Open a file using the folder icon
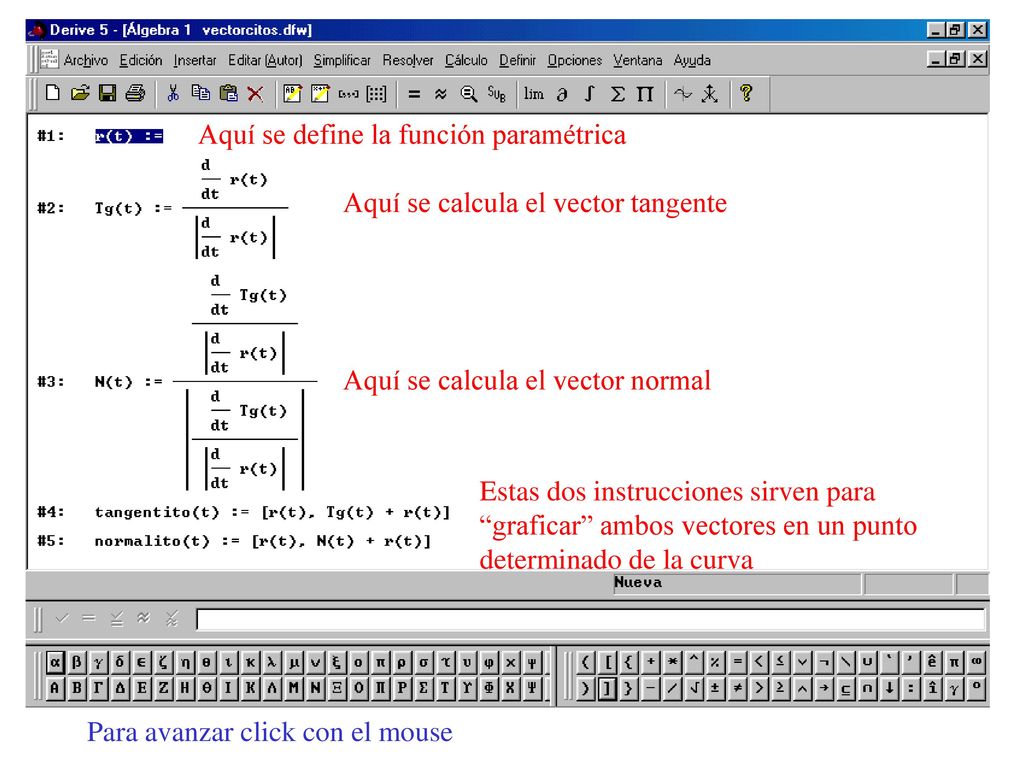This screenshot has width=1024, height=768. (80, 93)
